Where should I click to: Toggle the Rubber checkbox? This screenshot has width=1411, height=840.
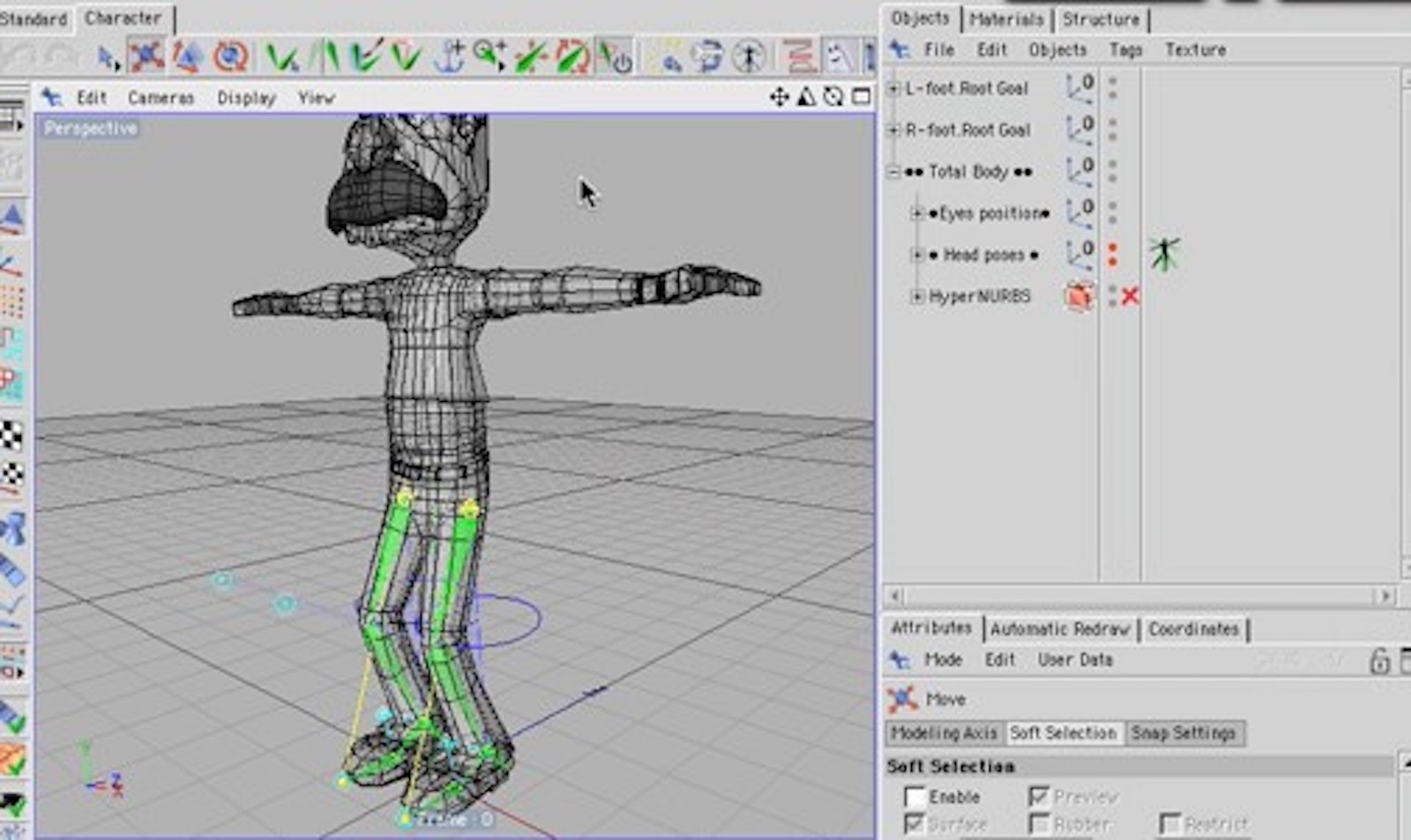pos(1039,824)
